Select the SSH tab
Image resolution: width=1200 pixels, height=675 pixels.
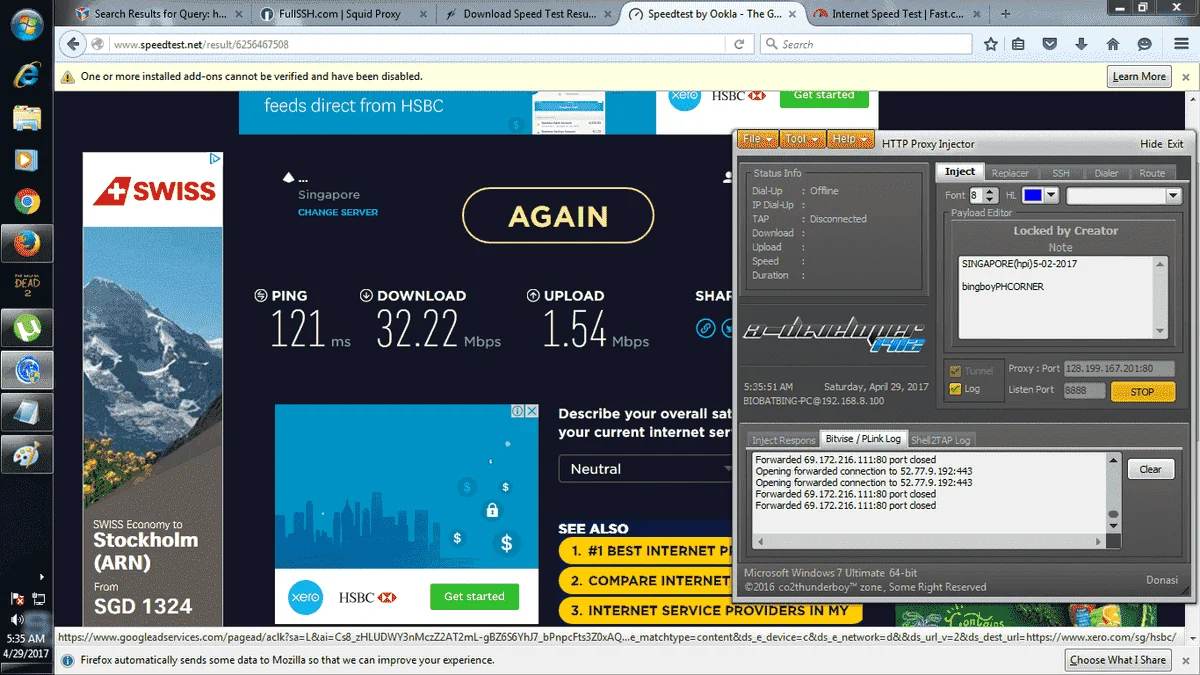click(x=1060, y=173)
